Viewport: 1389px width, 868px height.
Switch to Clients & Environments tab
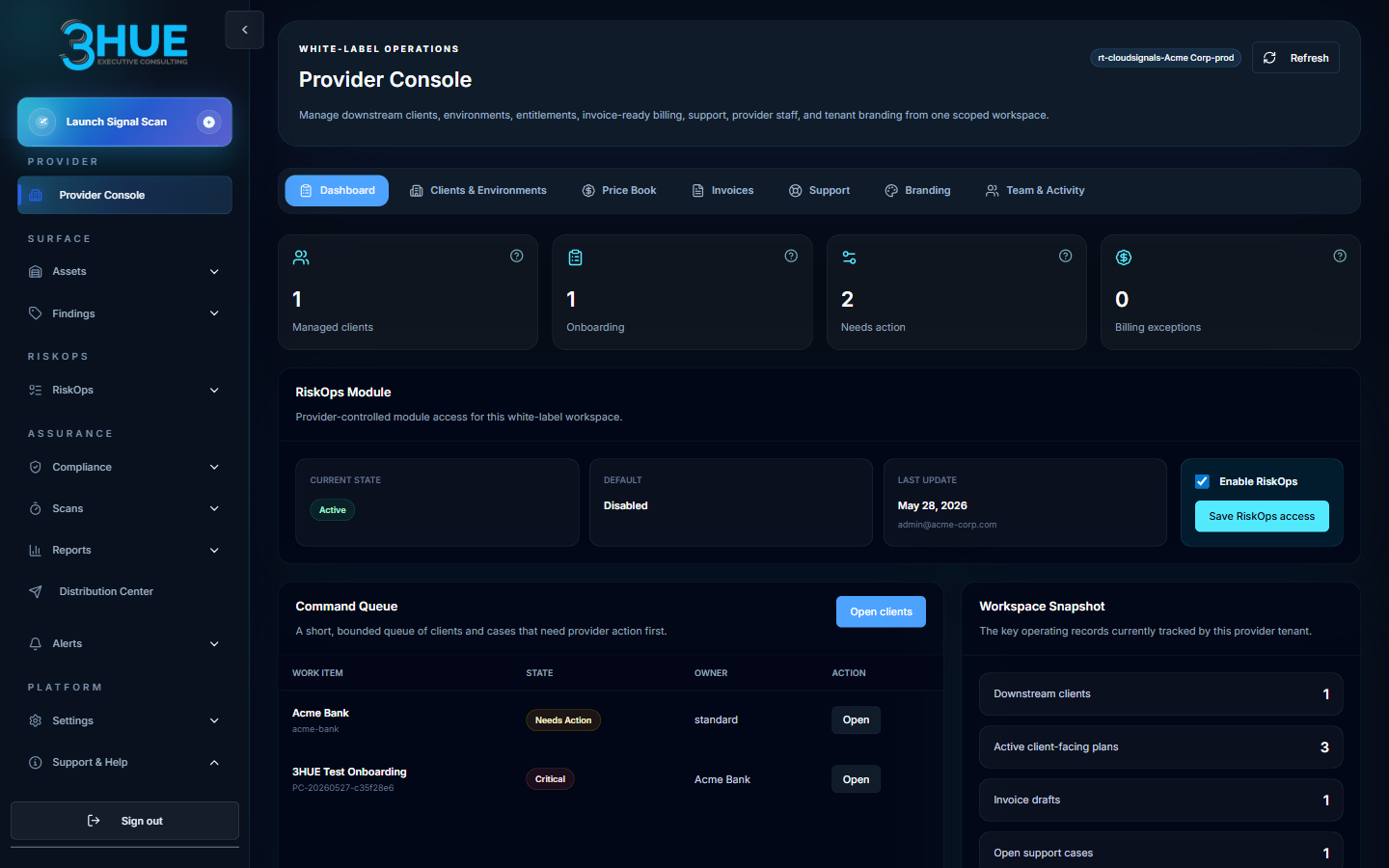tap(478, 191)
